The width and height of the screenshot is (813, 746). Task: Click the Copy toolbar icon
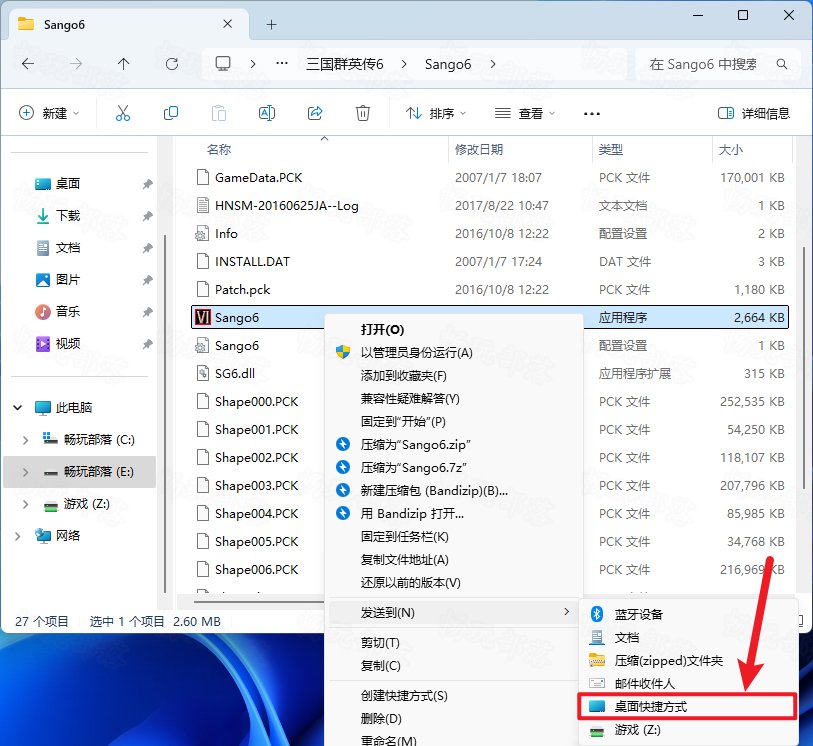pos(171,113)
